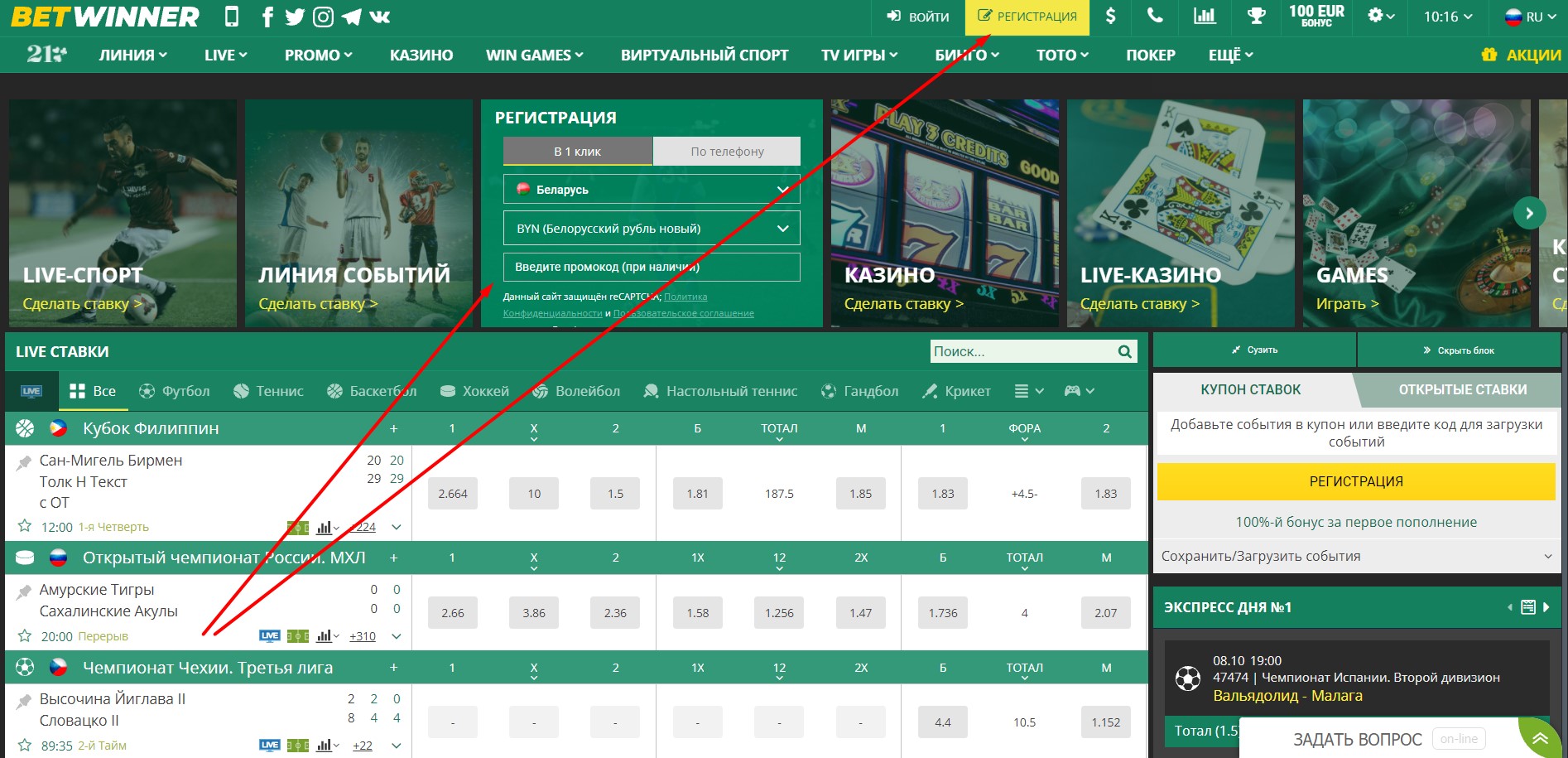Switch to ОТКРЫТЫЕ СТАВКИ tab

tap(1462, 389)
